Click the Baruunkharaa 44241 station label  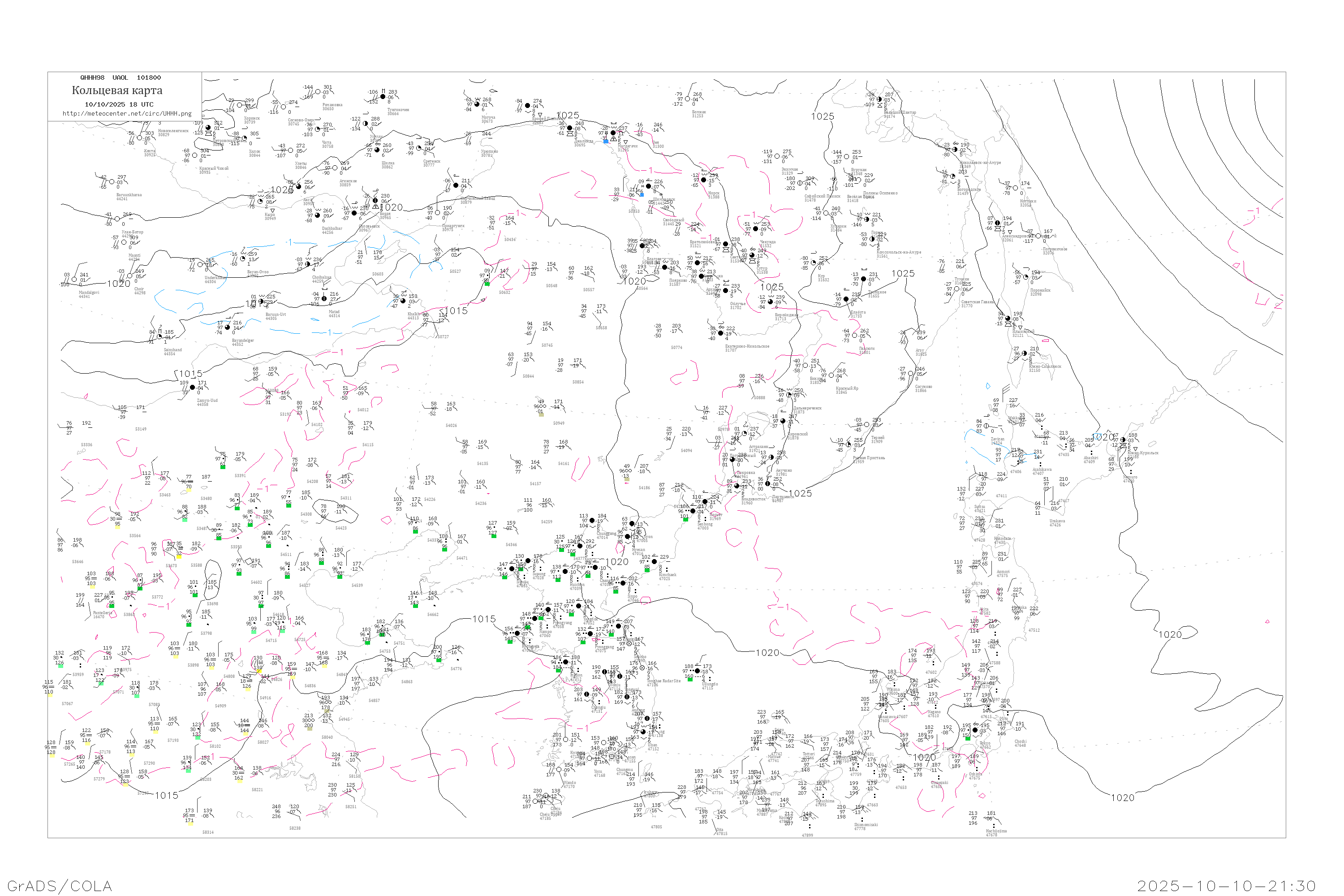129,197
